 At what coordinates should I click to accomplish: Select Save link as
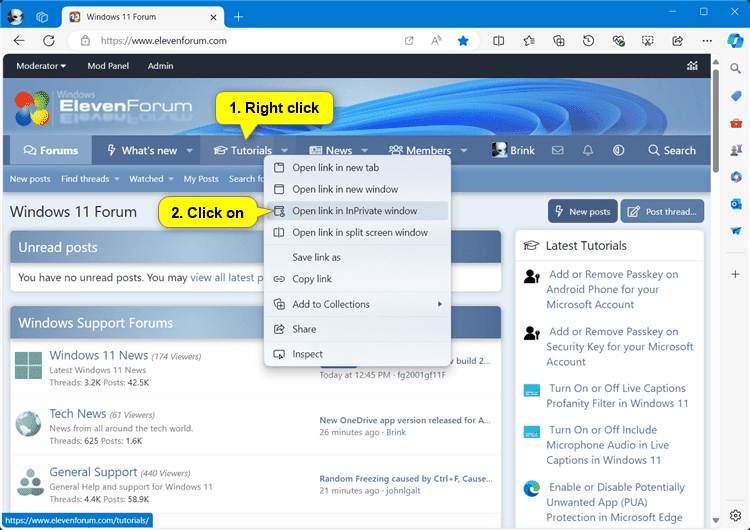coord(357,257)
